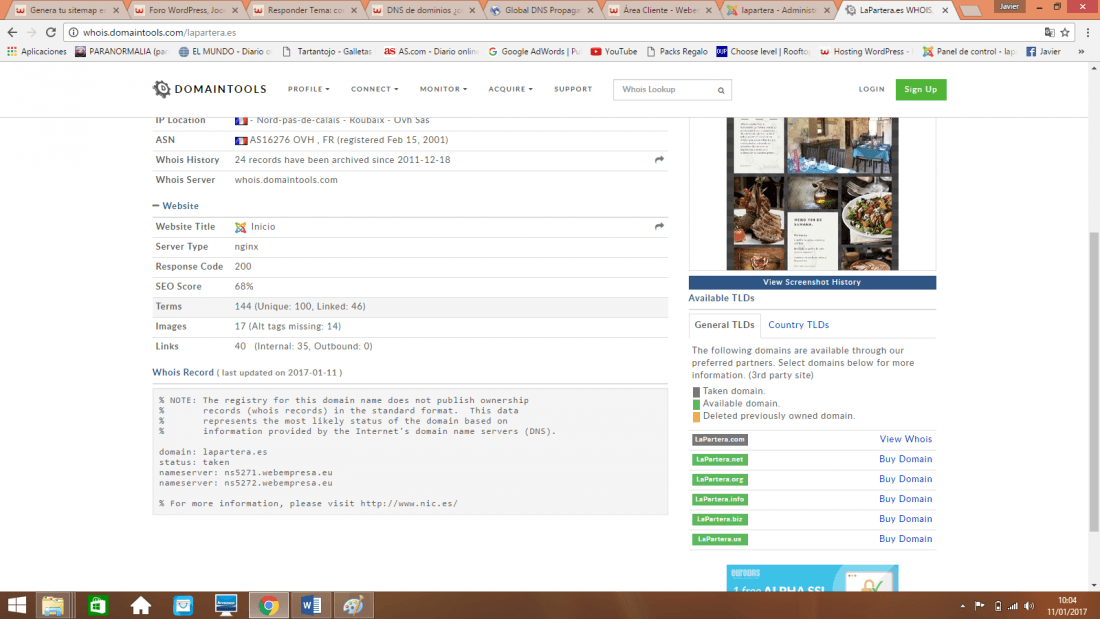Open the Windows Start menu
1100x619 pixels.
click(x=15, y=605)
